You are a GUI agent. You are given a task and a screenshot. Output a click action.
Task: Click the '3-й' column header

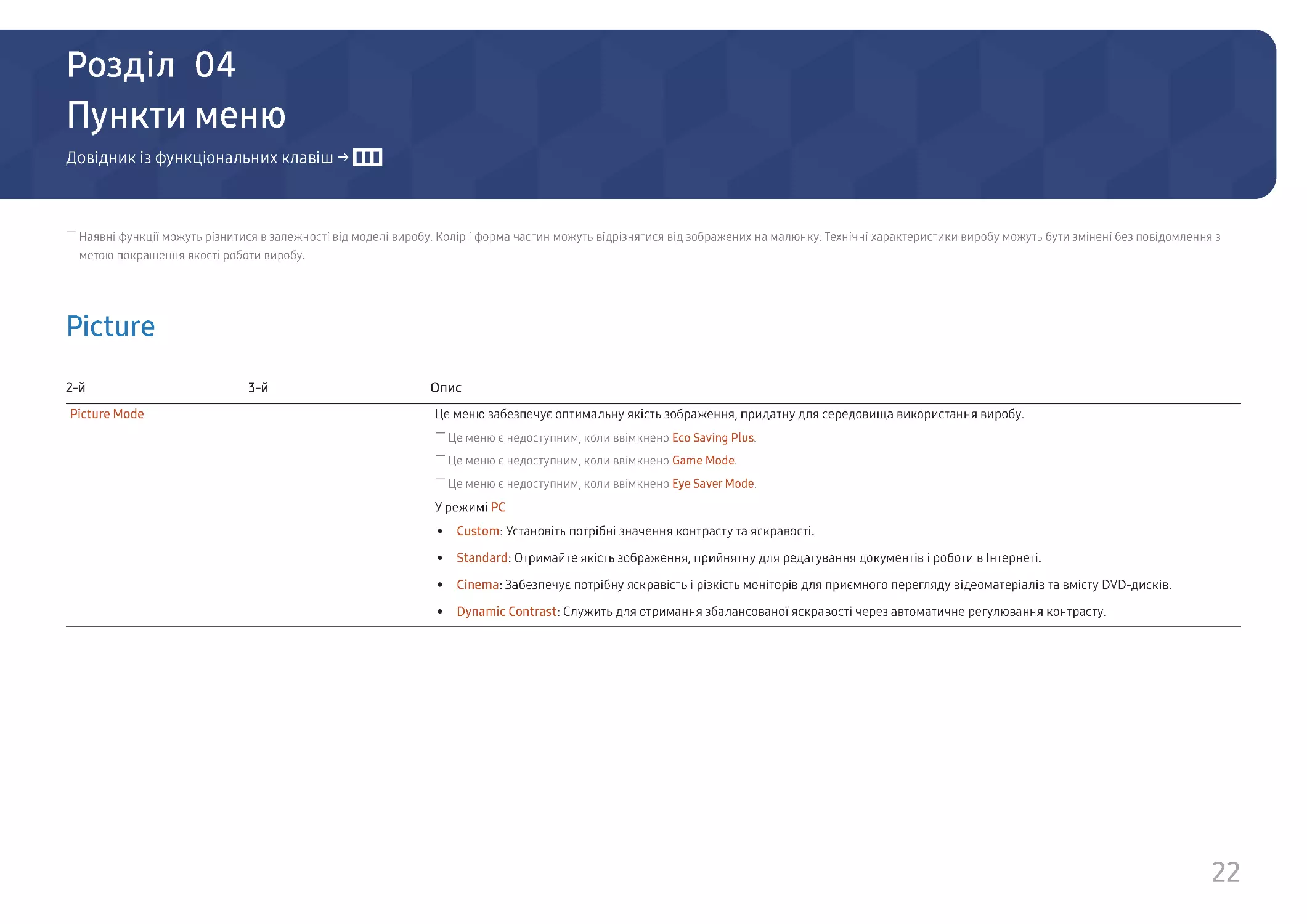pyautogui.click(x=258, y=387)
